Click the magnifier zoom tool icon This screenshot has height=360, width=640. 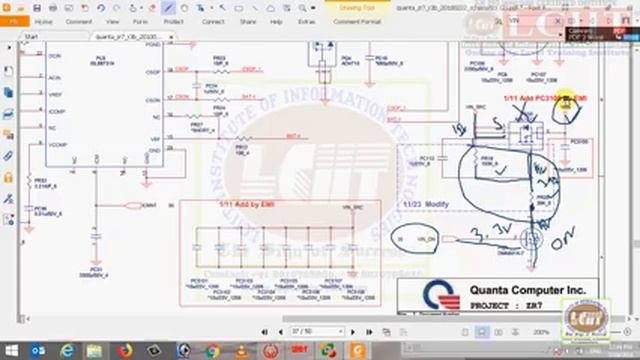pos(302,8)
